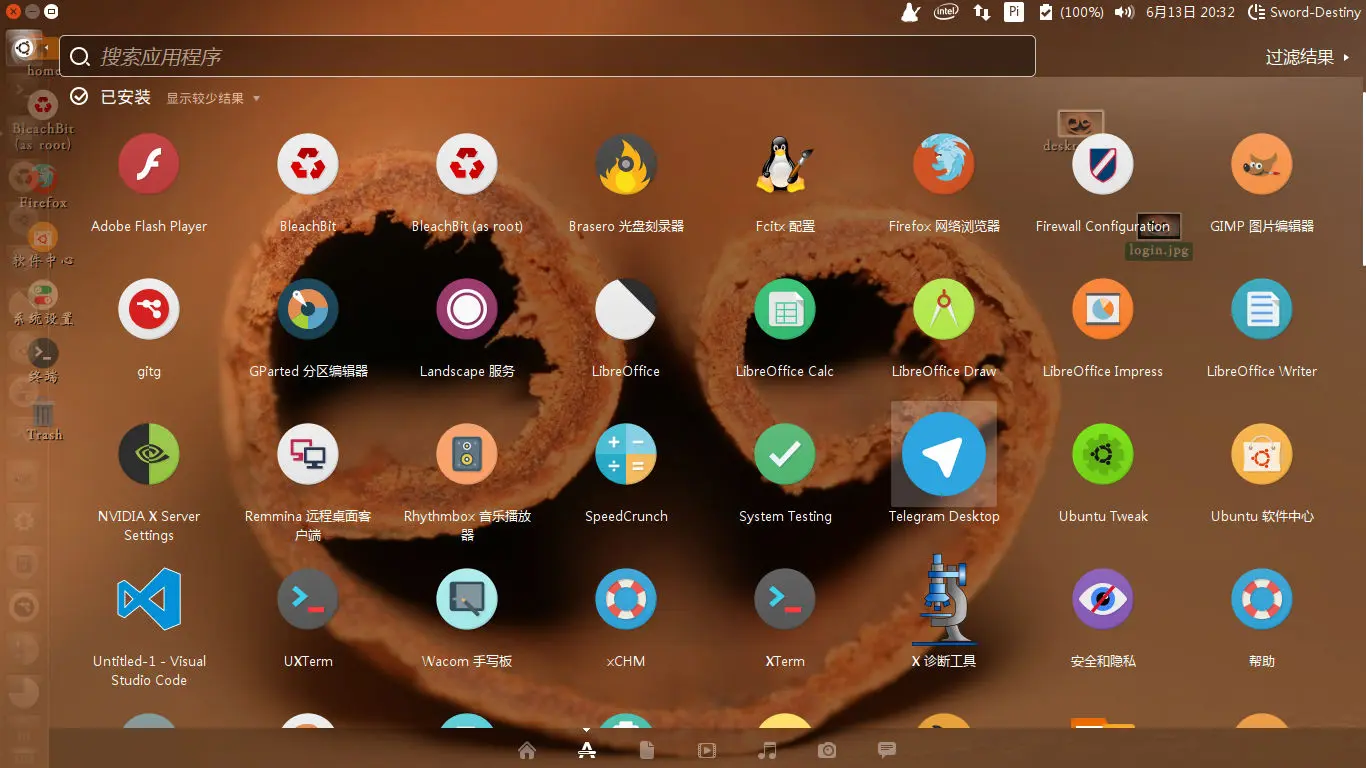This screenshot has height=768, width=1366.
Task: Open Firewall Configuration
Action: 1102,164
